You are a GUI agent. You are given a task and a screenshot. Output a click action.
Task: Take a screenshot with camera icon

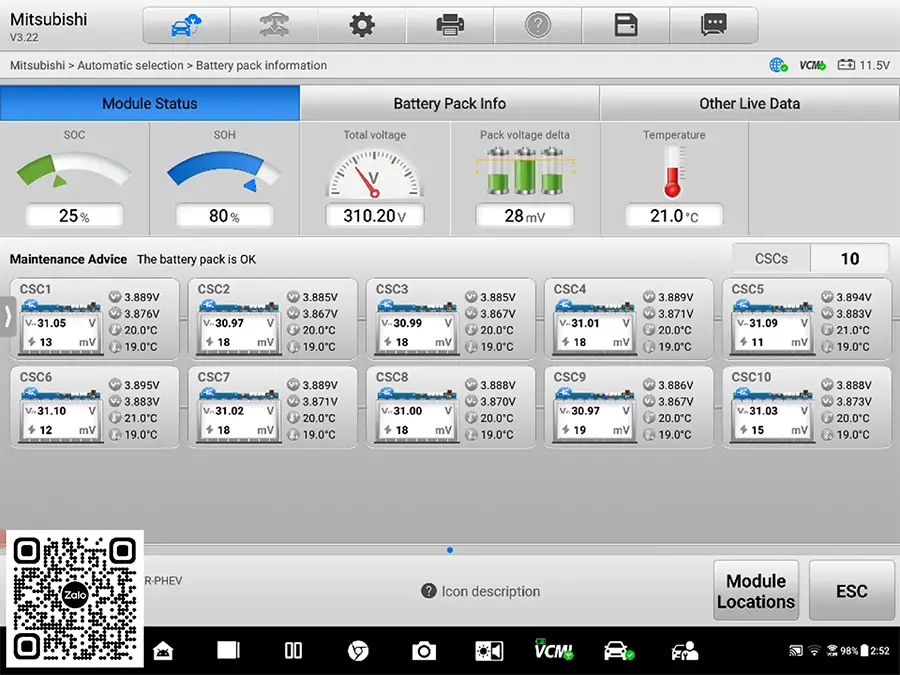(424, 651)
